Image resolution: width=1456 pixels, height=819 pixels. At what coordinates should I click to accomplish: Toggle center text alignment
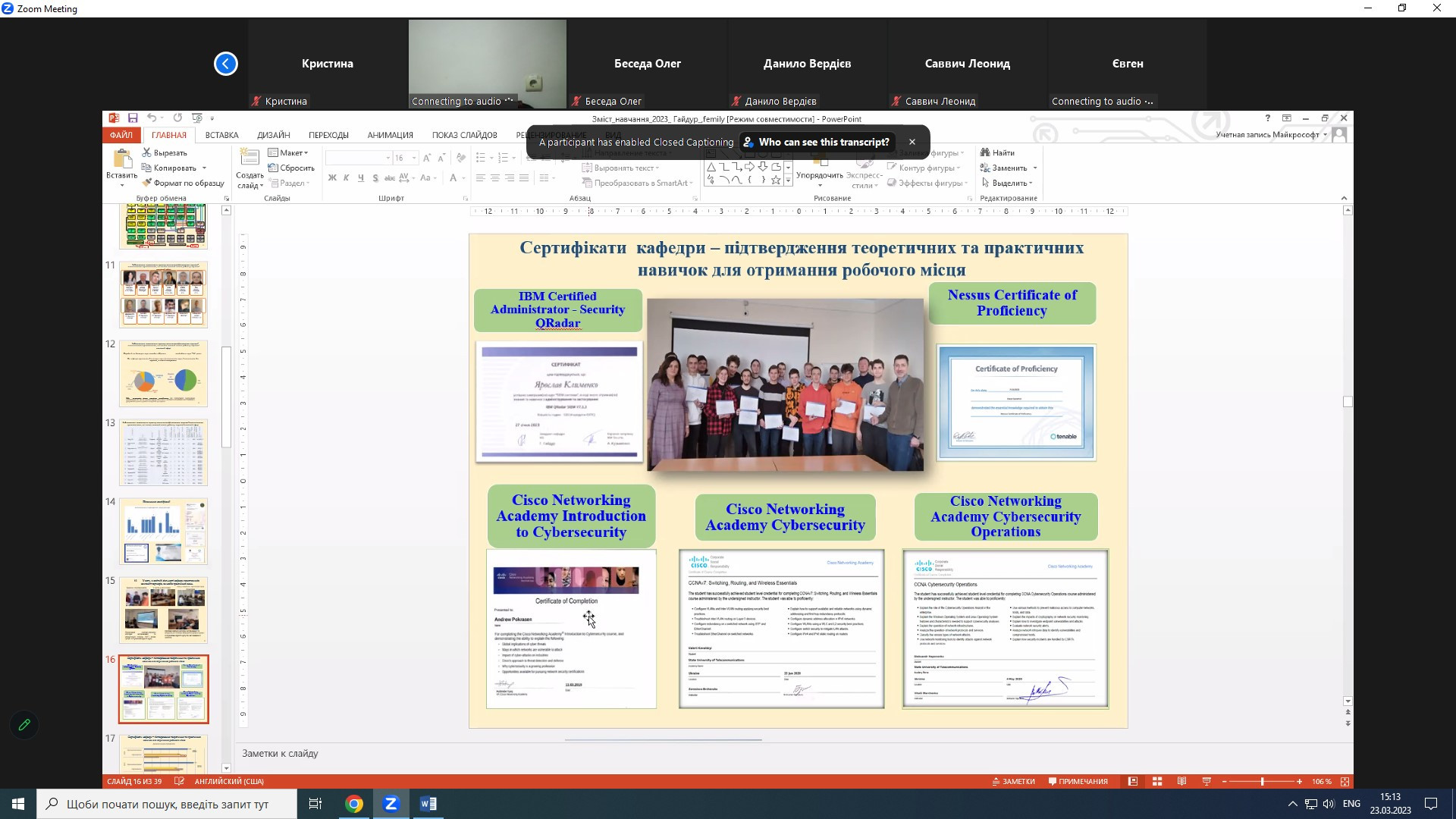pyautogui.click(x=495, y=178)
